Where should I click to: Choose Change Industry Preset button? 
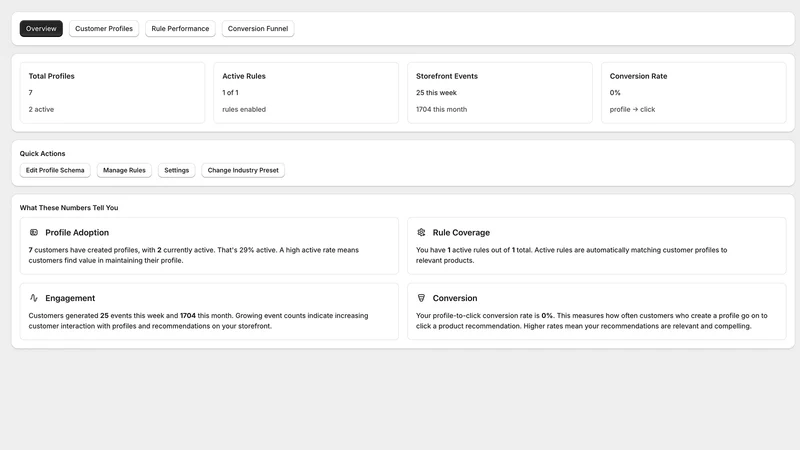[243, 170]
